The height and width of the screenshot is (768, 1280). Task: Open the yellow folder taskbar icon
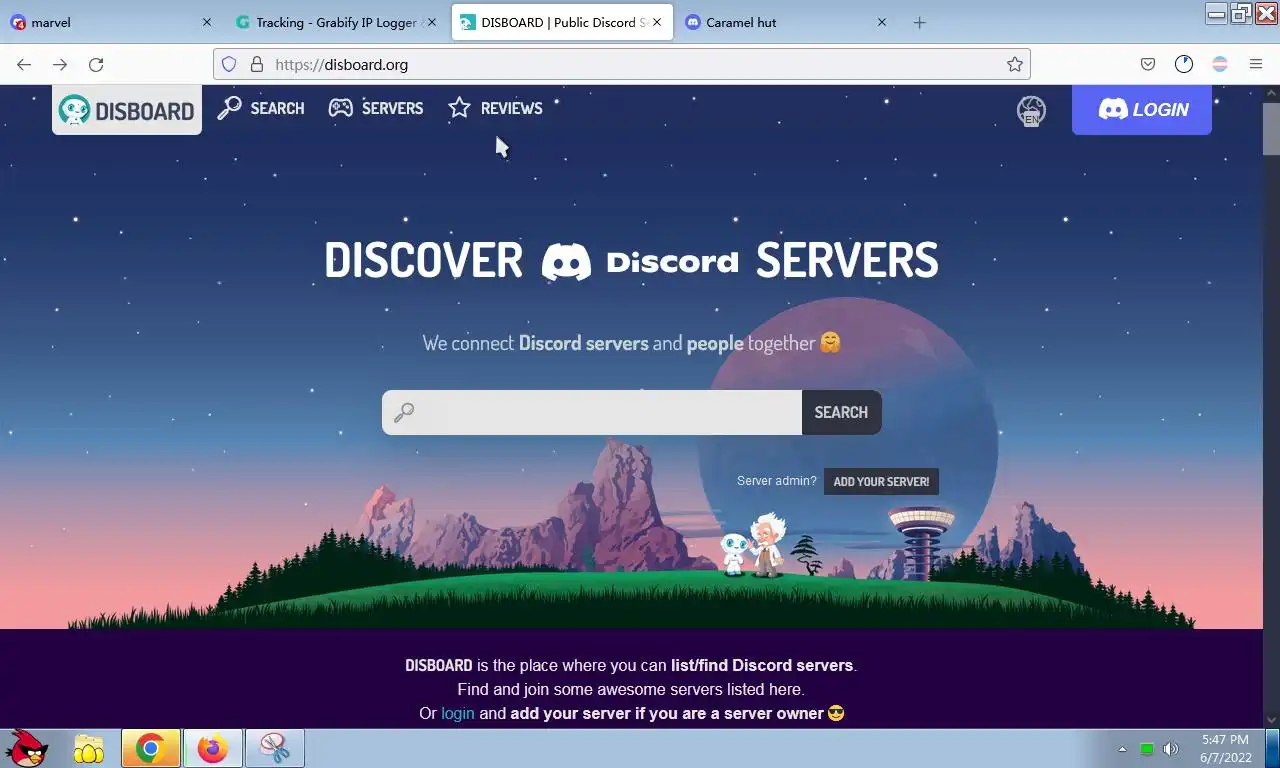[89, 748]
